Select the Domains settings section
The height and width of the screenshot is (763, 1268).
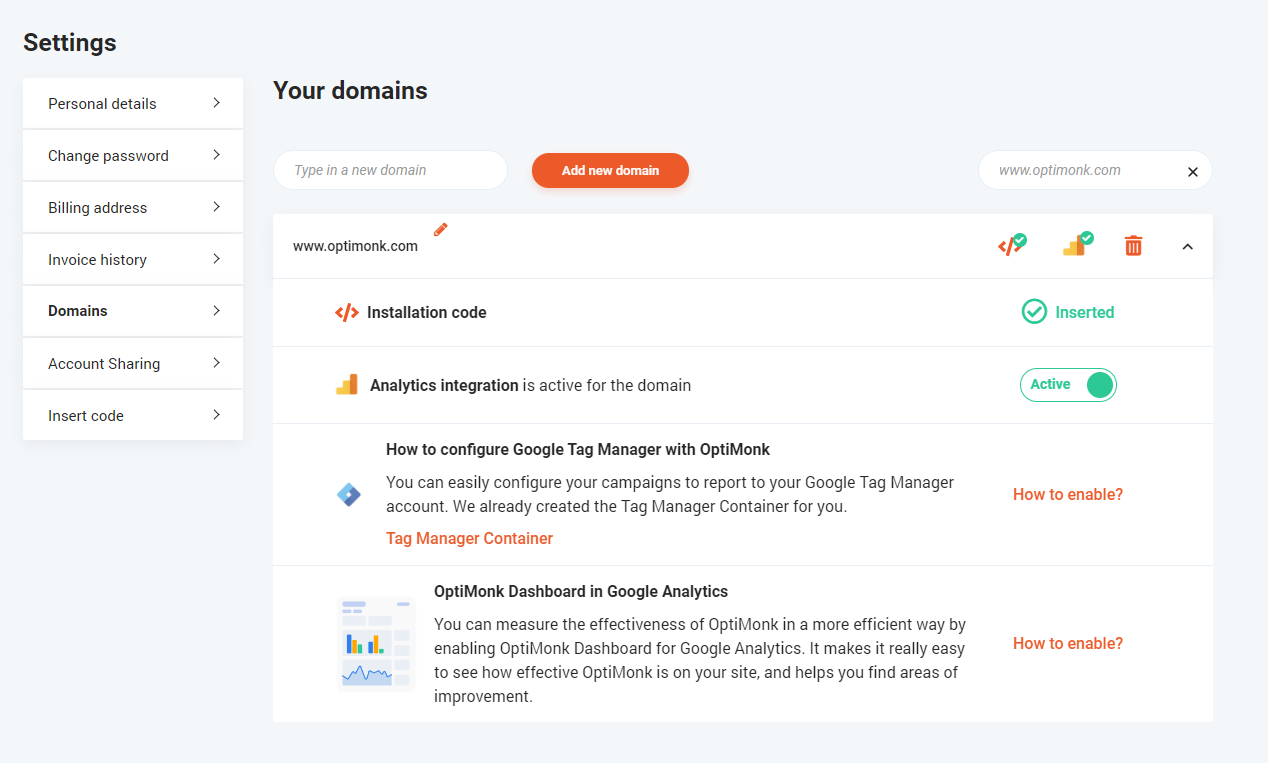(133, 311)
